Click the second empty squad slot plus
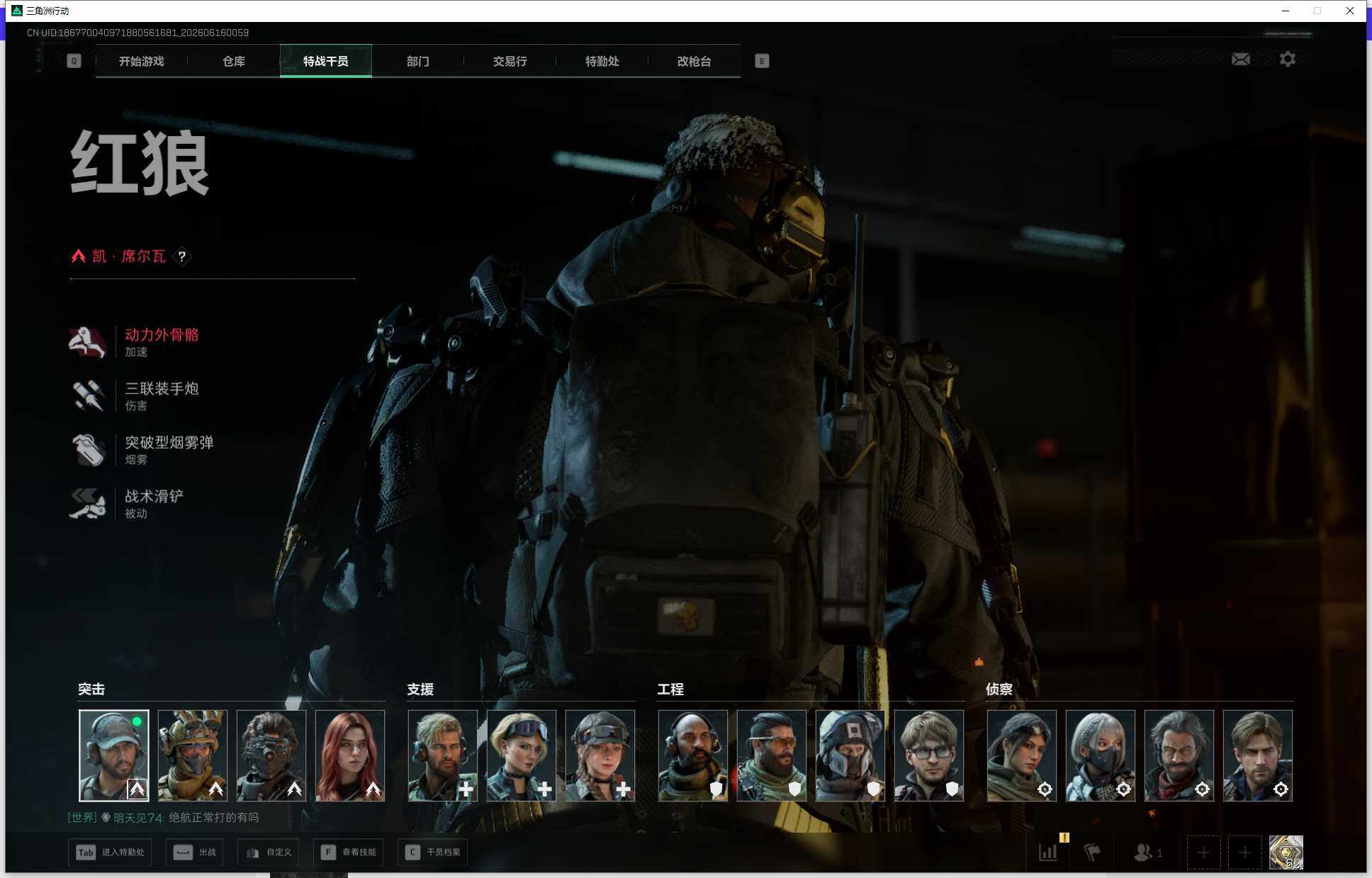 coord(1244,852)
